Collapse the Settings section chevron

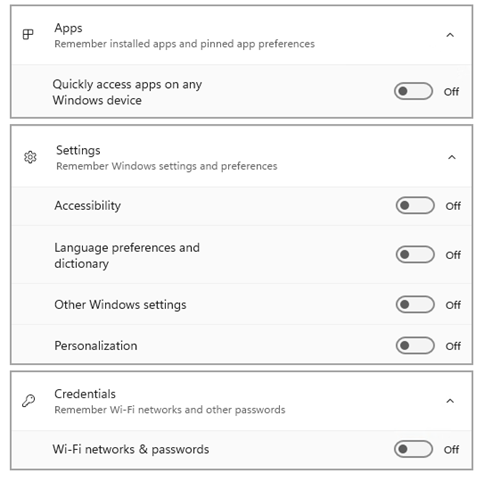(x=452, y=157)
